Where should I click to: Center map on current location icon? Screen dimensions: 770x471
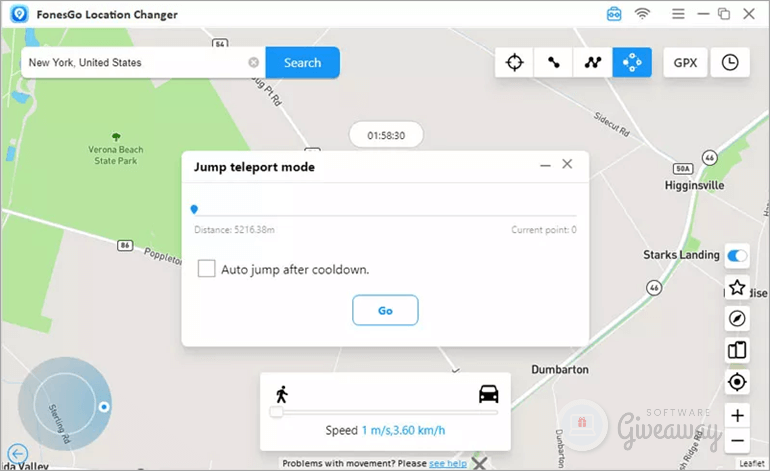(x=737, y=382)
